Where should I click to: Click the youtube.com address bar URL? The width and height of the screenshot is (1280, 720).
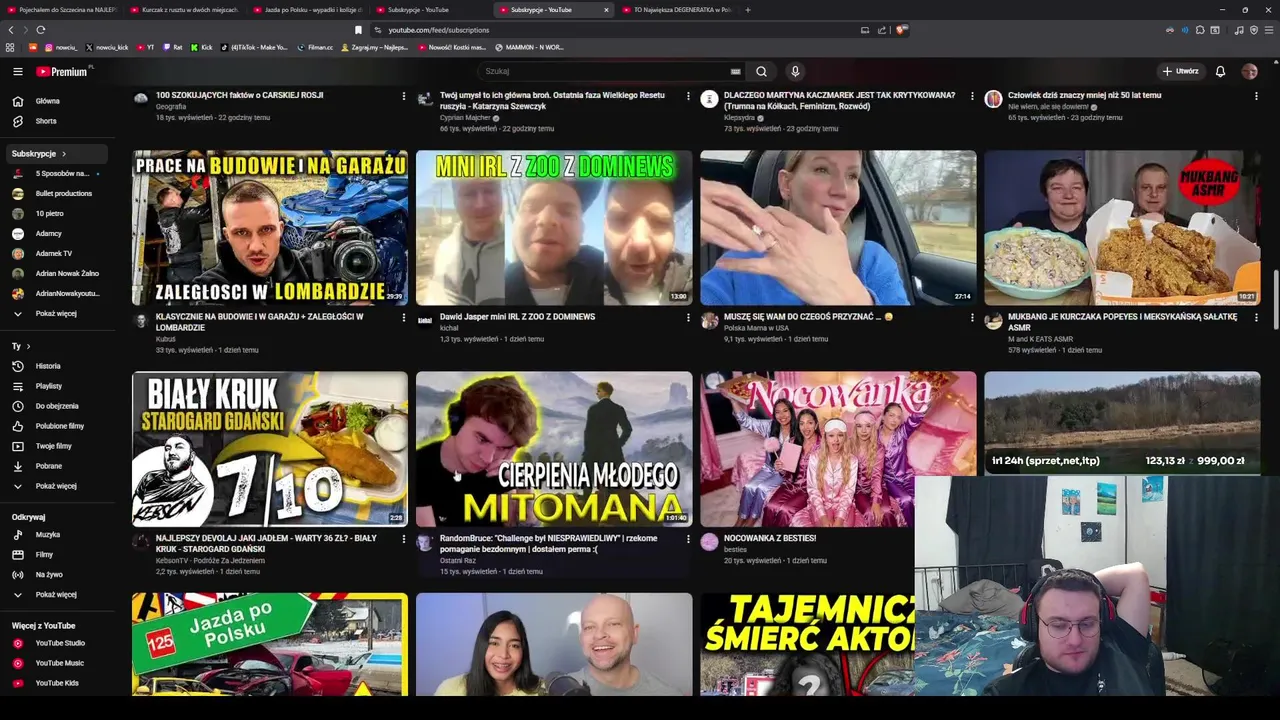click(439, 30)
